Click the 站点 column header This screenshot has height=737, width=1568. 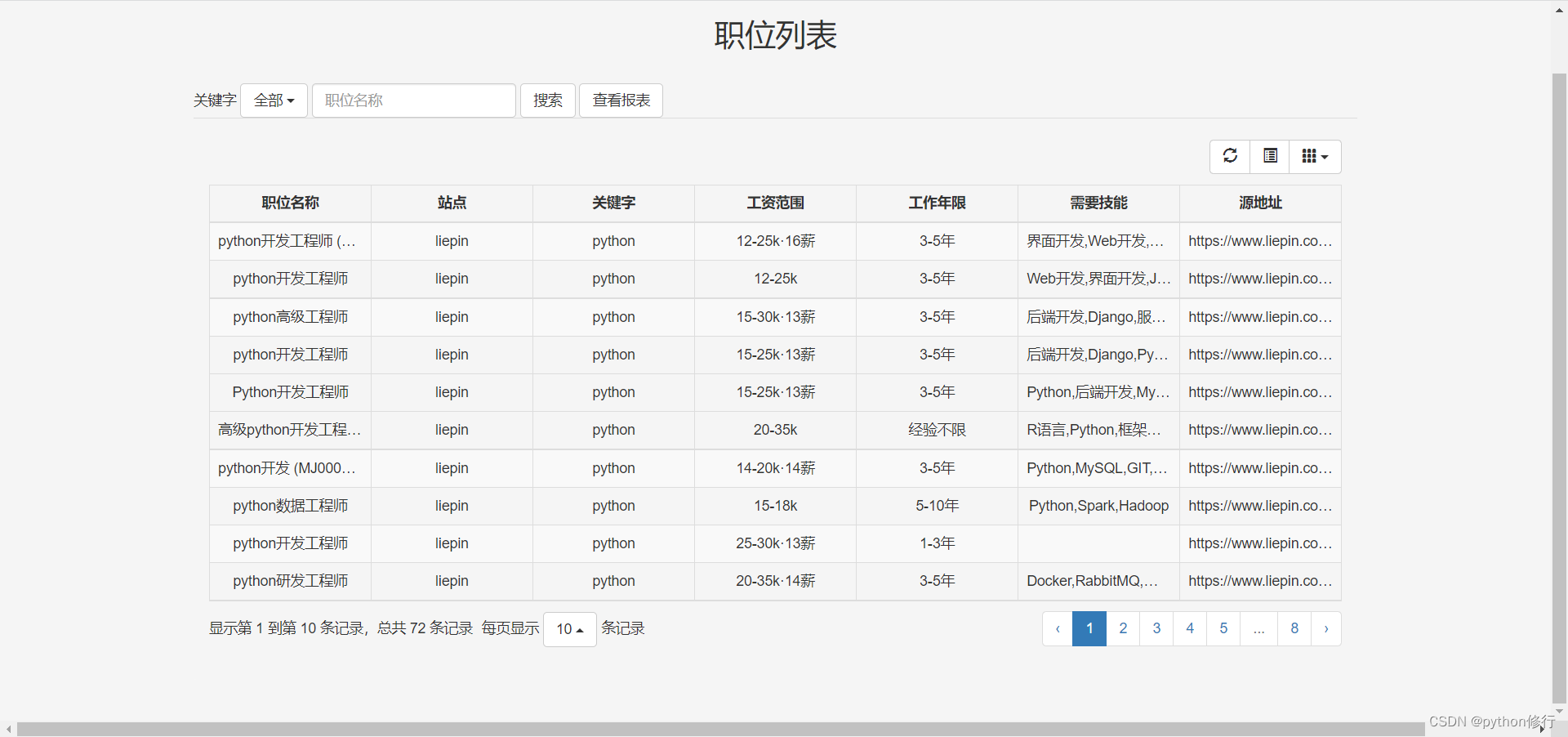(452, 203)
